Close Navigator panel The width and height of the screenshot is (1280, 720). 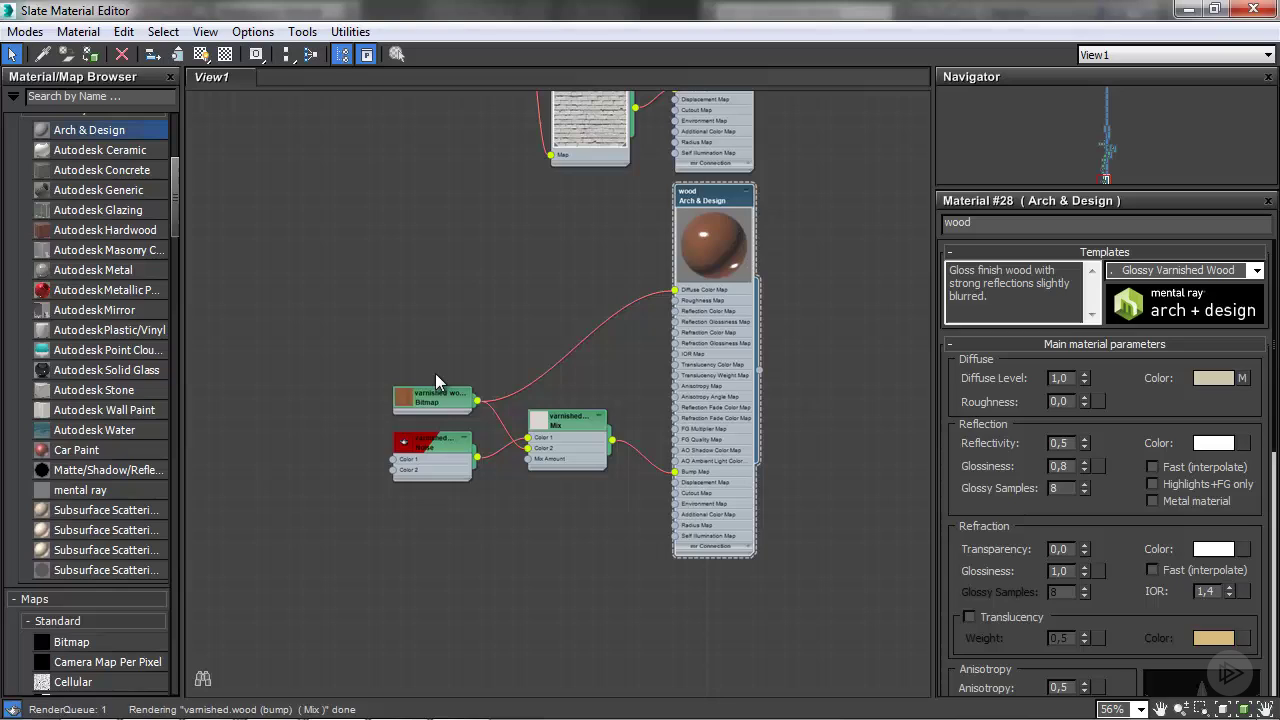click(x=1269, y=77)
